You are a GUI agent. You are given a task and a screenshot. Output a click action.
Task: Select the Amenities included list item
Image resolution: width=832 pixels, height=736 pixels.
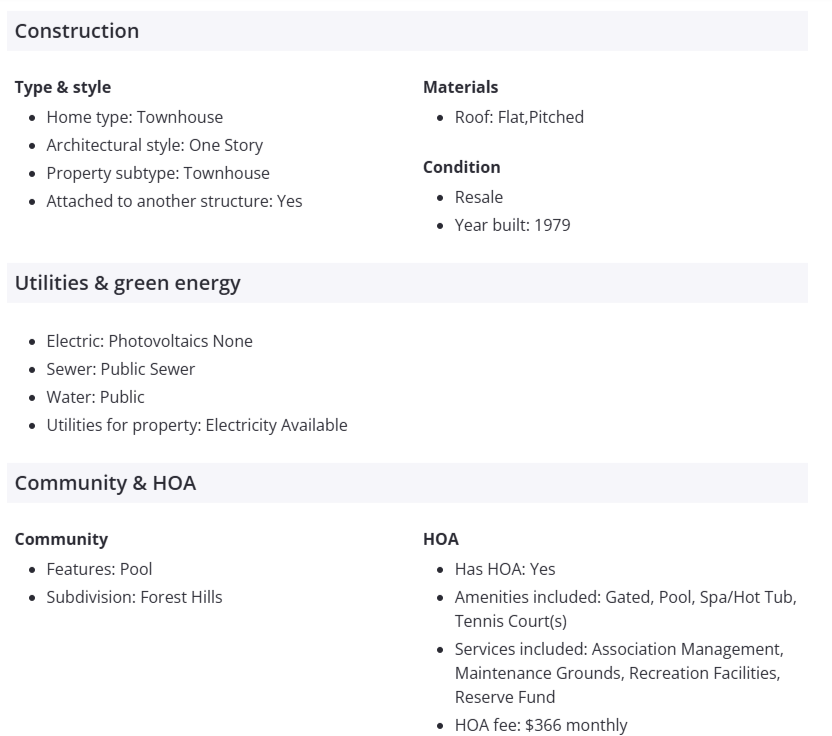point(624,609)
